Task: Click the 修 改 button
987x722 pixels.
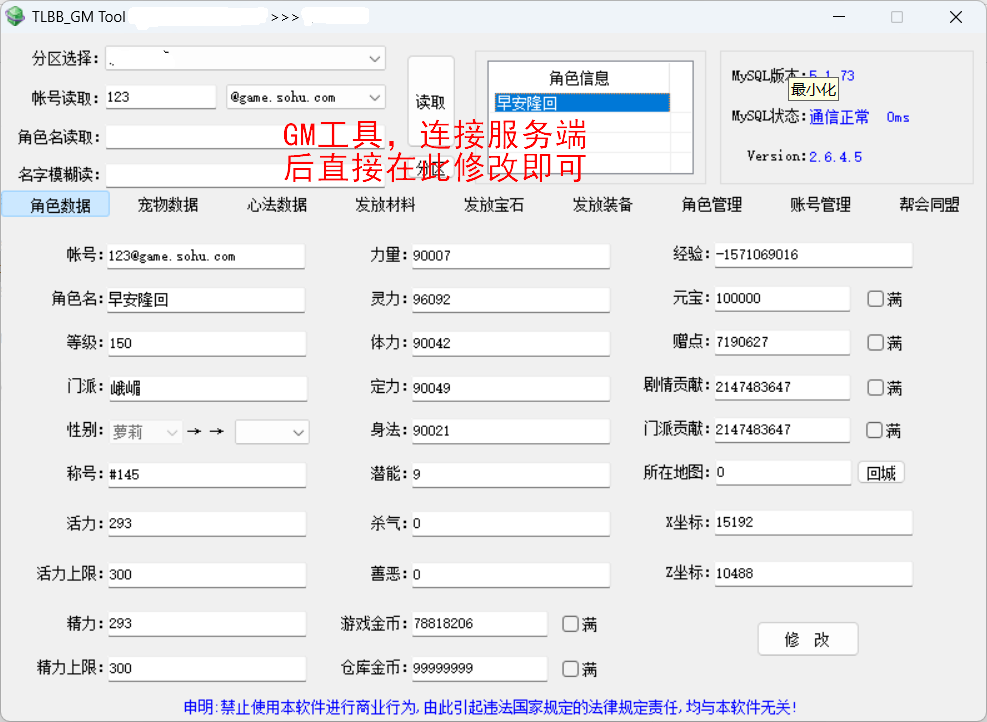Action: pos(807,640)
